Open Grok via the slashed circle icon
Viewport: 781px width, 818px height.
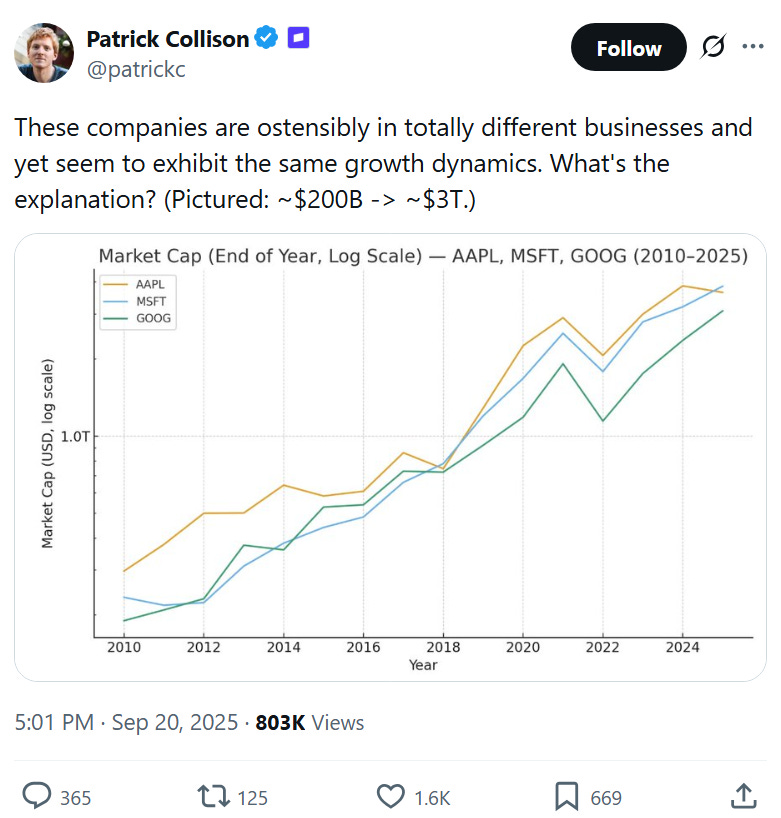714,48
